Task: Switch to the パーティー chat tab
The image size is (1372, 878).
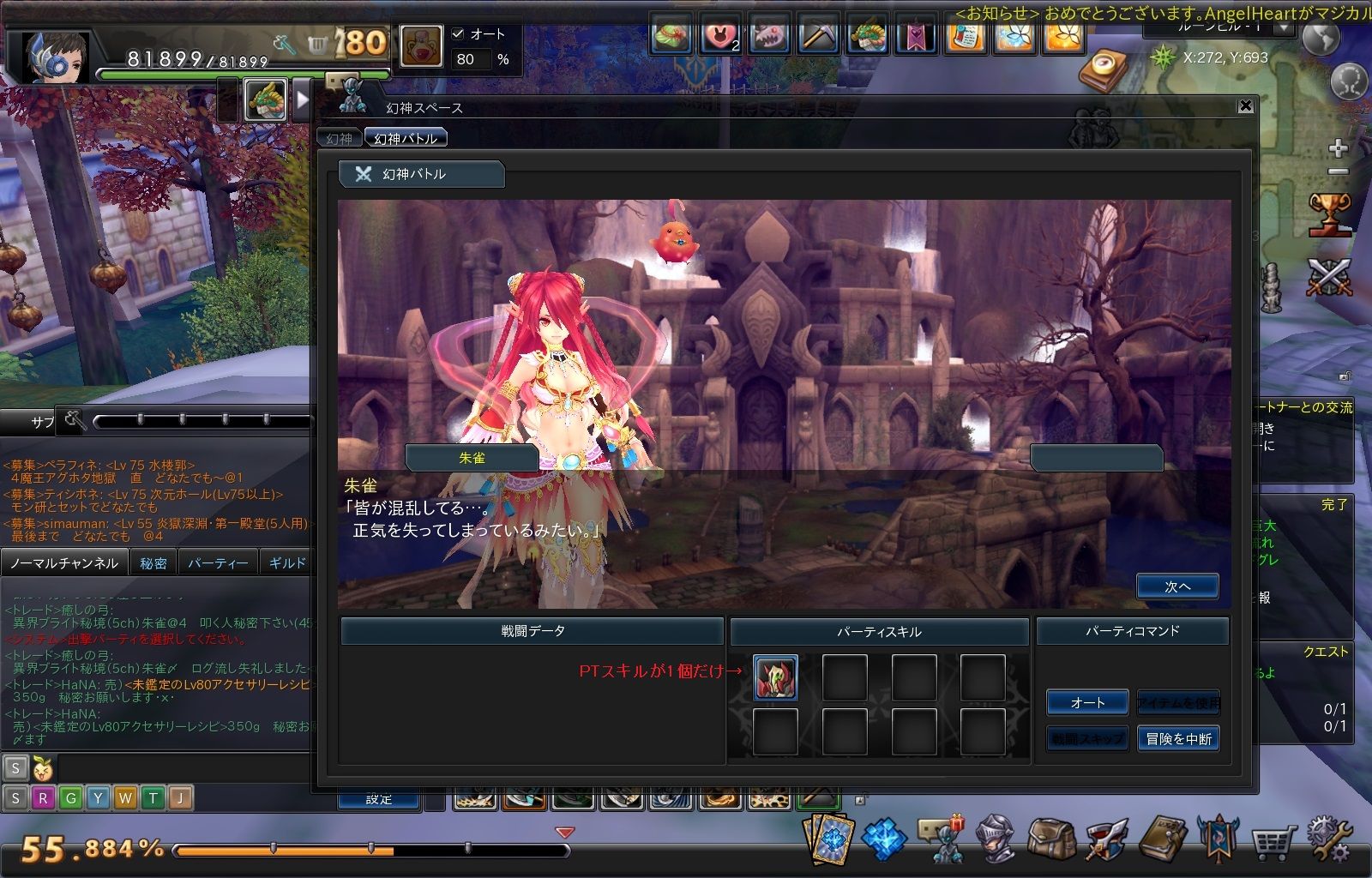Action: [x=218, y=563]
